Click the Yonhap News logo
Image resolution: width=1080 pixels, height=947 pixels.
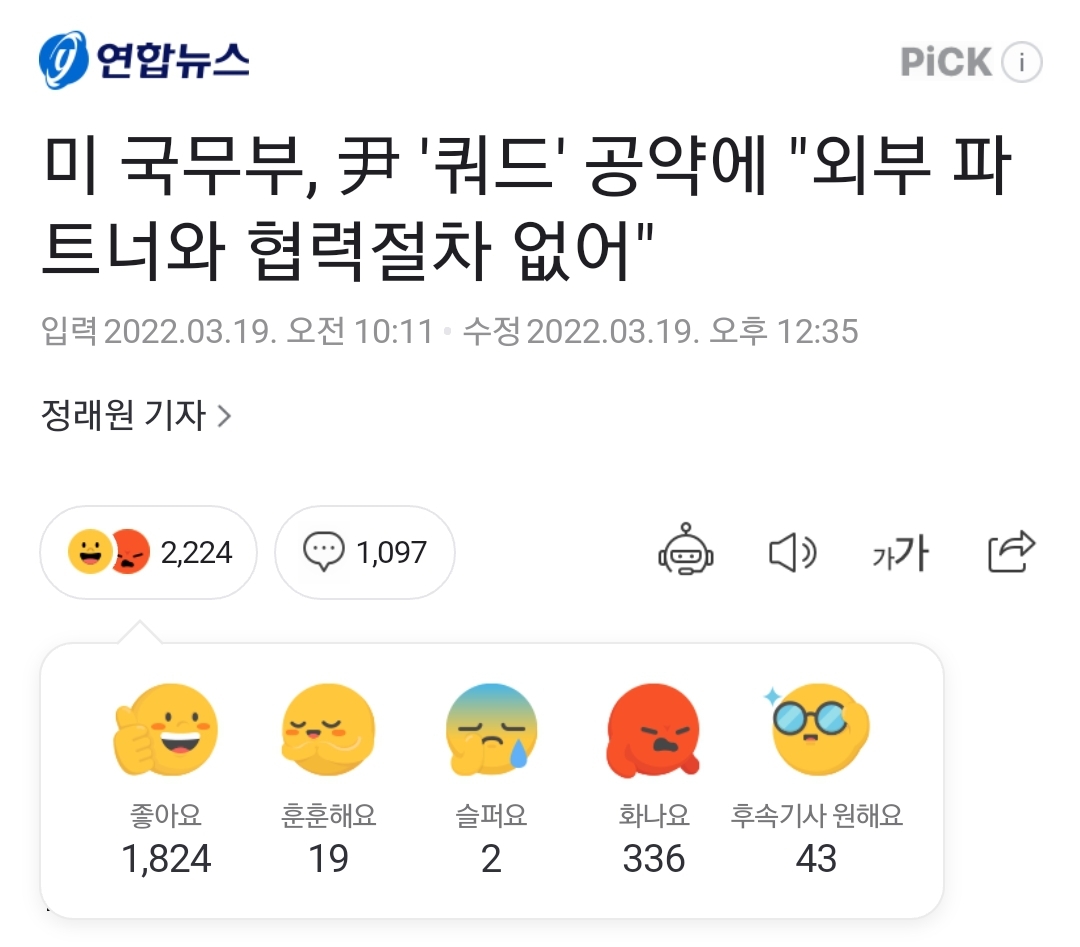pyautogui.click(x=144, y=60)
